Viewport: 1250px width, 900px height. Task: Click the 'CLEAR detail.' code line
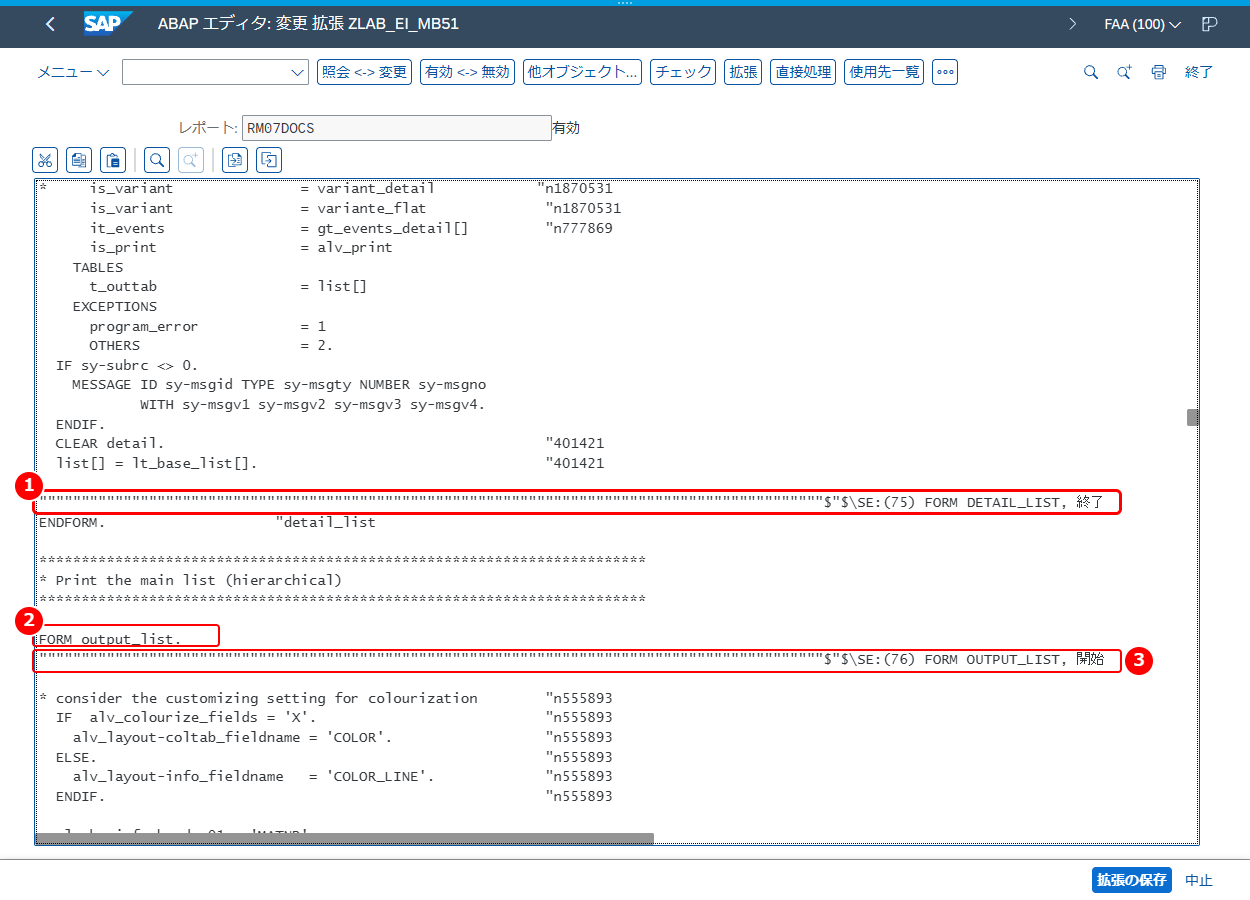[x=110, y=443]
